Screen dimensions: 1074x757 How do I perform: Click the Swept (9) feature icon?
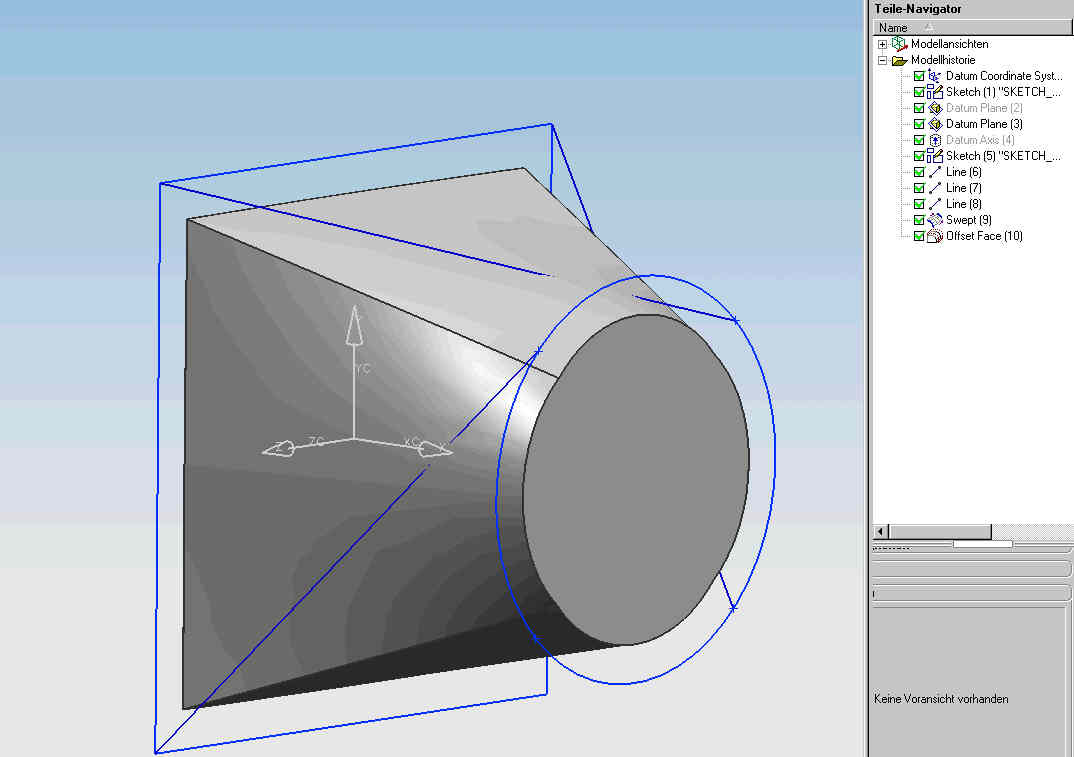933,219
